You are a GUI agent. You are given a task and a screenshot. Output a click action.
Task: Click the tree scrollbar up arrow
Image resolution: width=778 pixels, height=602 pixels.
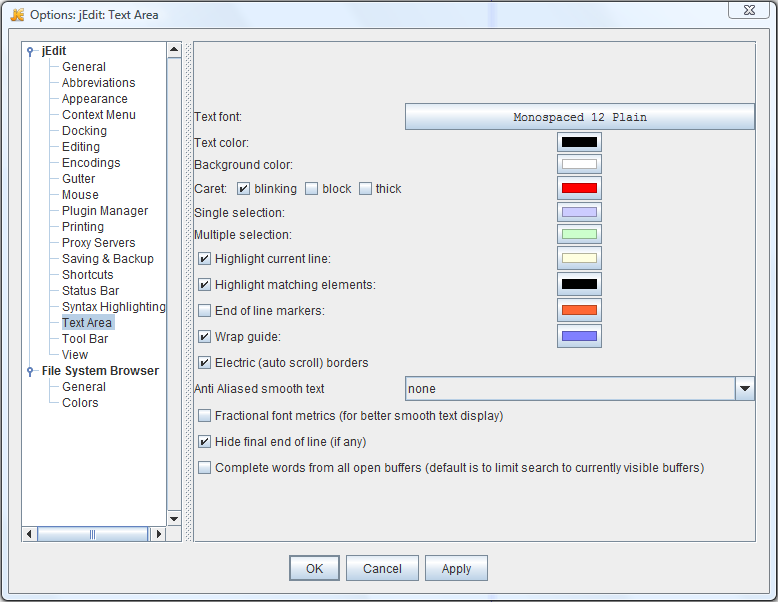(174, 50)
